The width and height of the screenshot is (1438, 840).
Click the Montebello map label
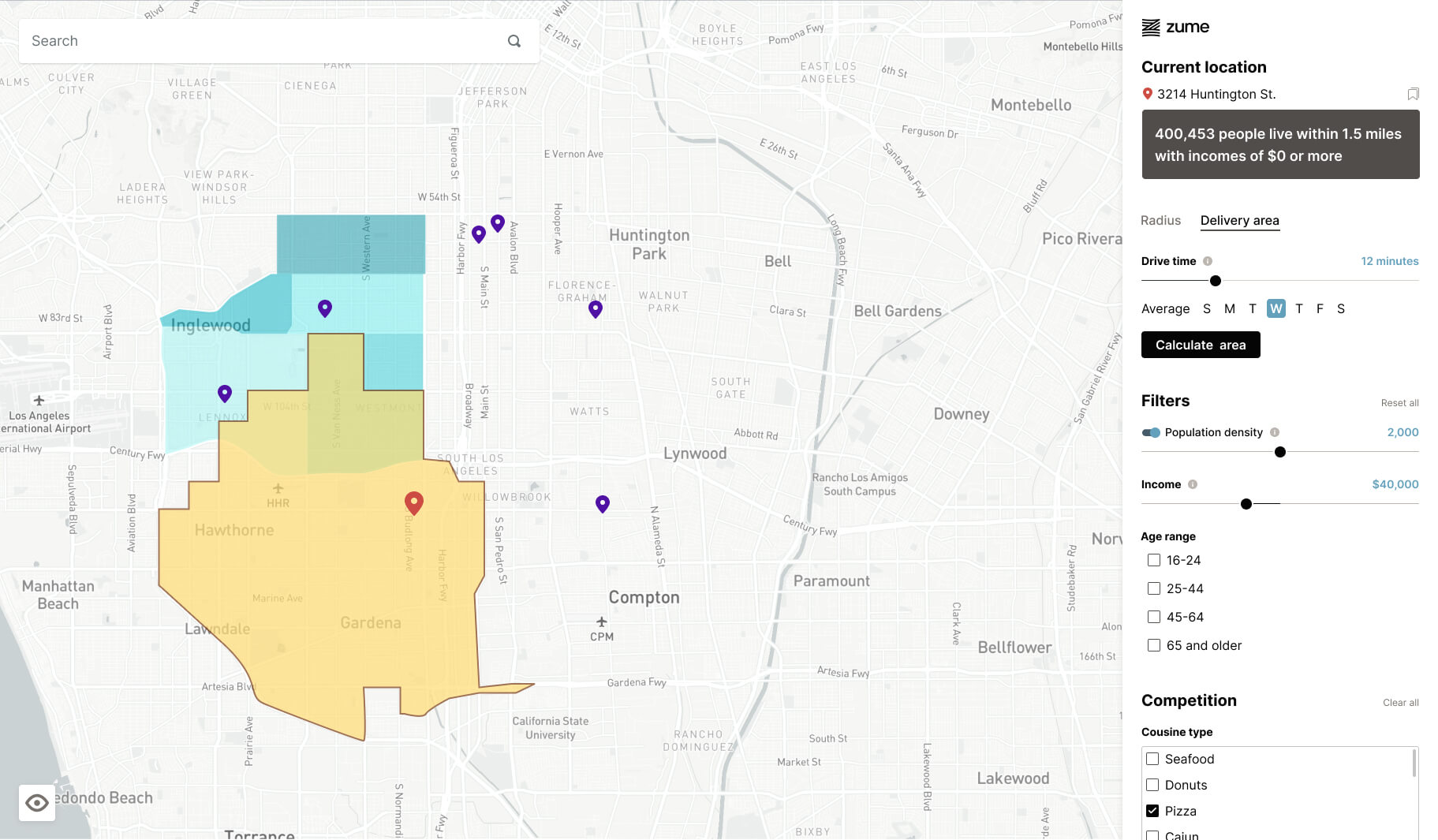1031,105
